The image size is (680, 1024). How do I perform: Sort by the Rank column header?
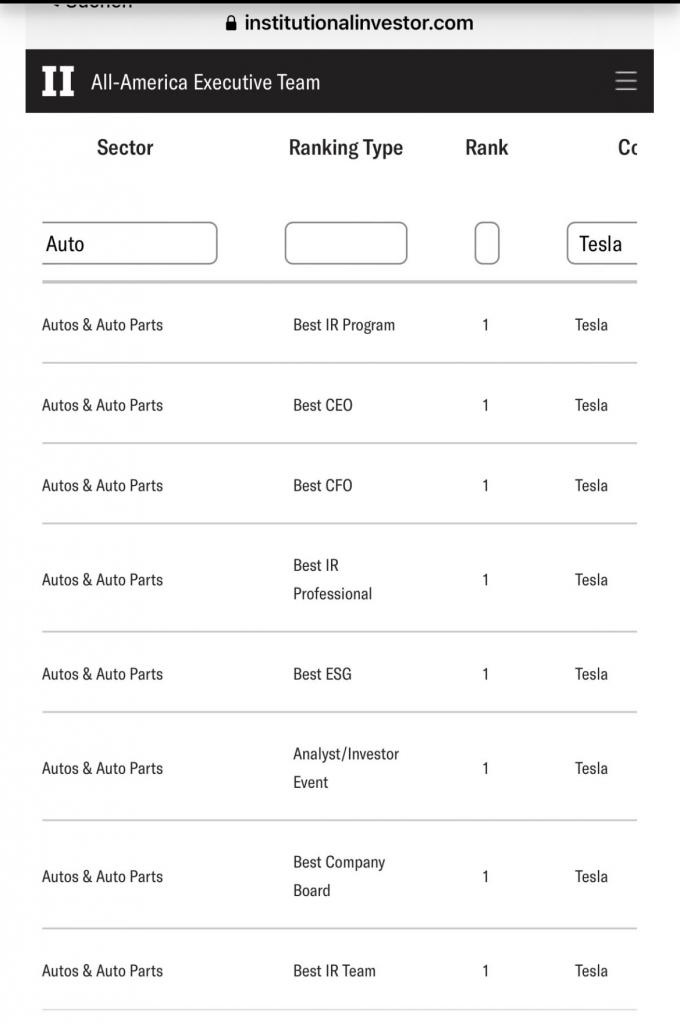487,148
